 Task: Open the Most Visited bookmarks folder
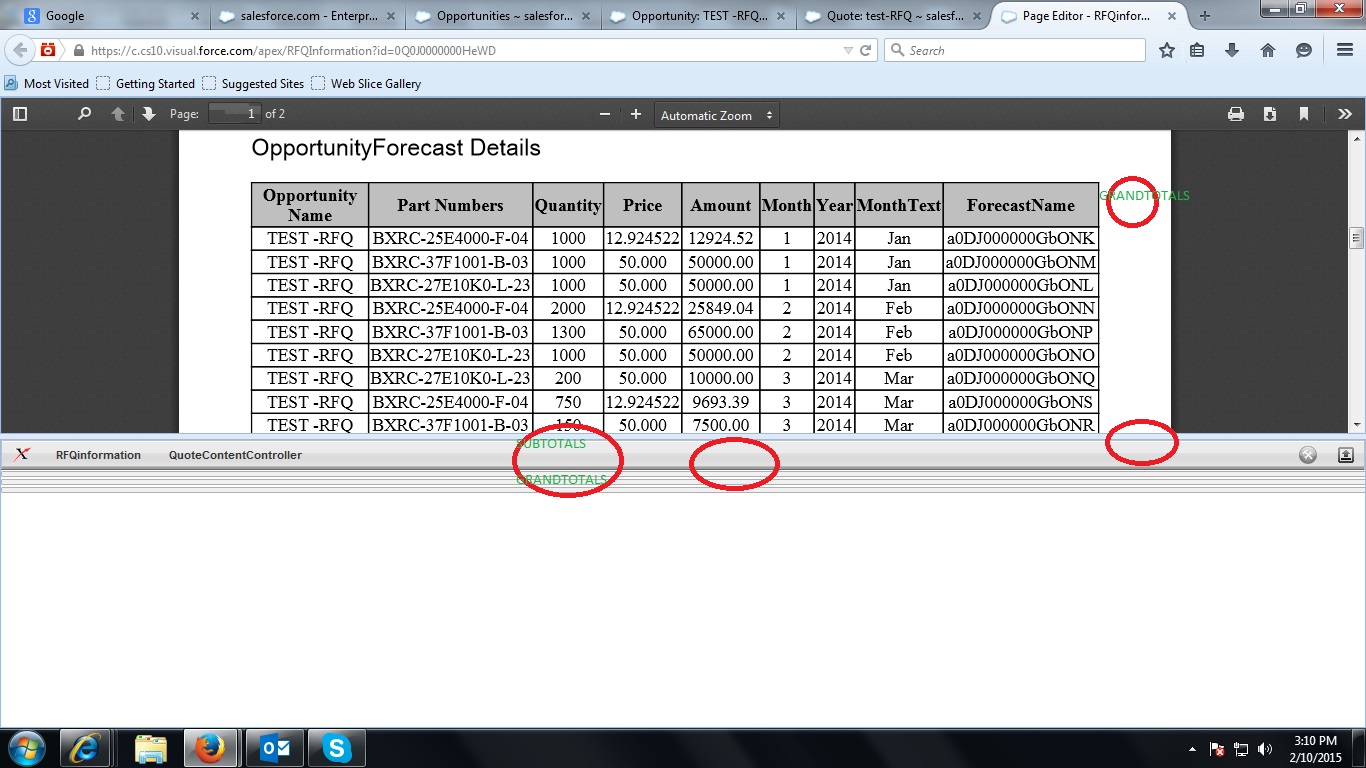tap(47, 84)
